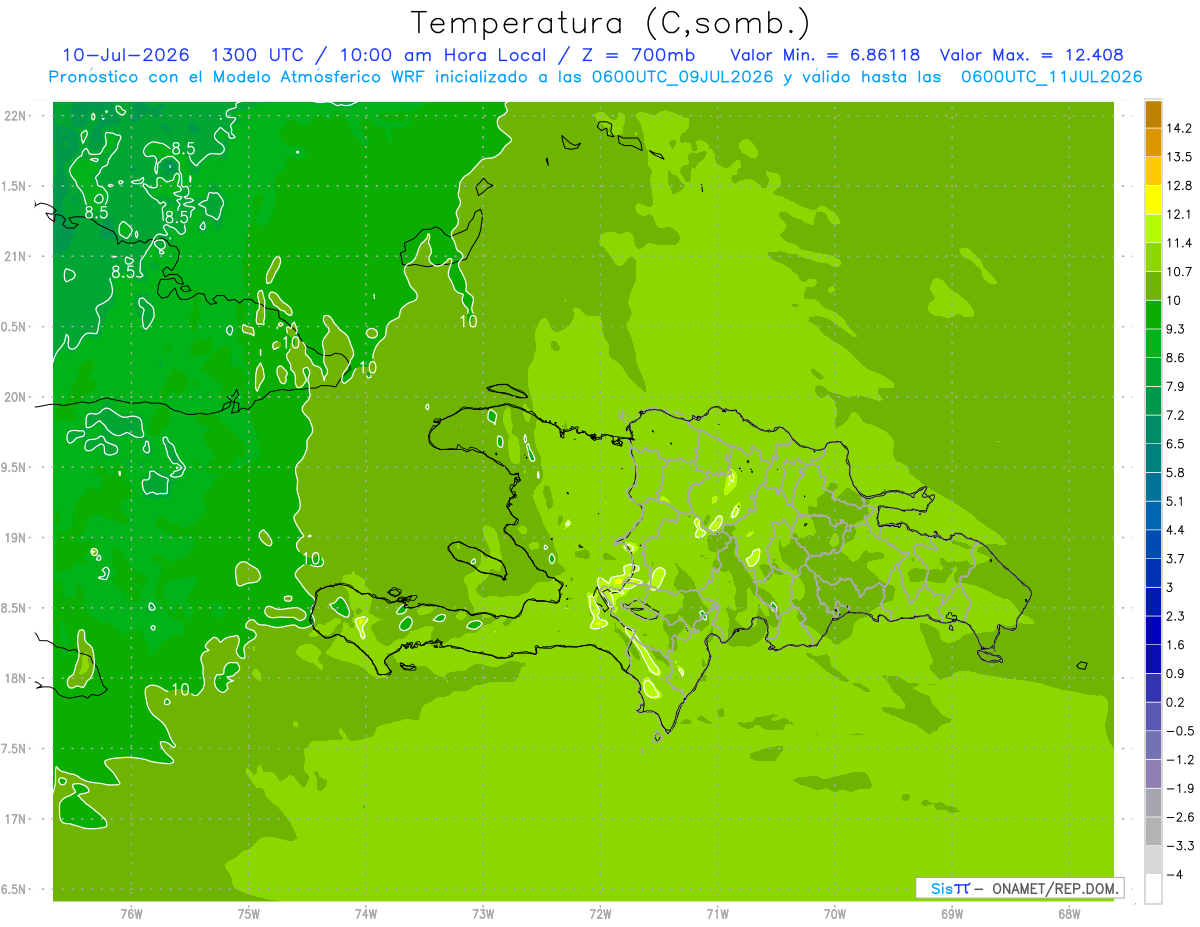Image resolution: width=1200 pixels, height=927 pixels.
Task: Click the "70W" longitude label
Action: [x=834, y=914]
